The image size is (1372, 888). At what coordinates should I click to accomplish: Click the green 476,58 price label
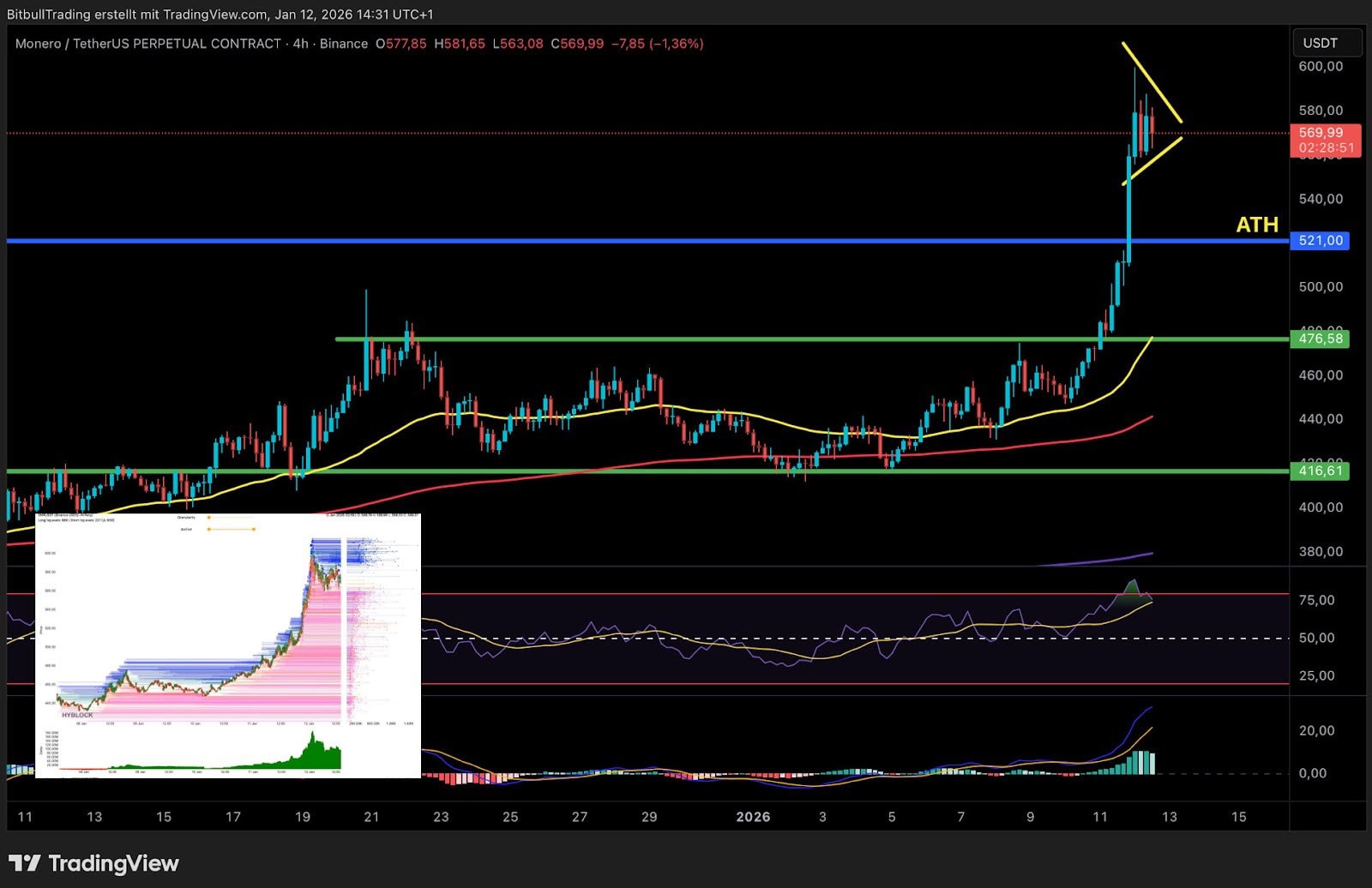pos(1320,339)
